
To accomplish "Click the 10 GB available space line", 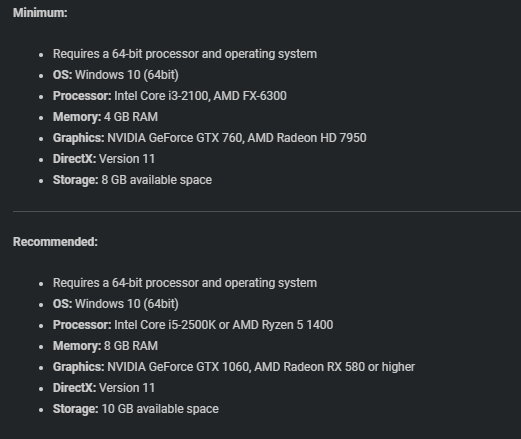I will (136, 409).
